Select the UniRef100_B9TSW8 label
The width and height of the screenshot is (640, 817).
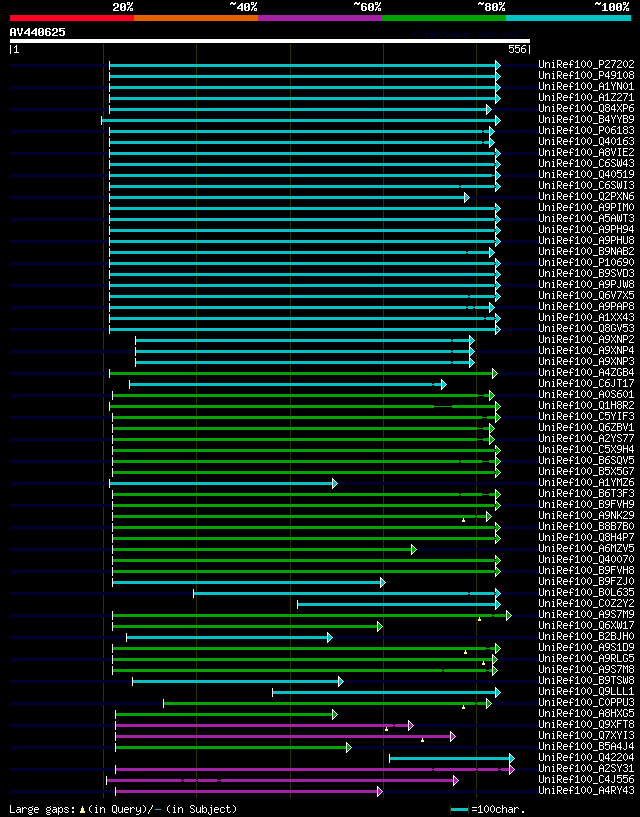click(586, 680)
